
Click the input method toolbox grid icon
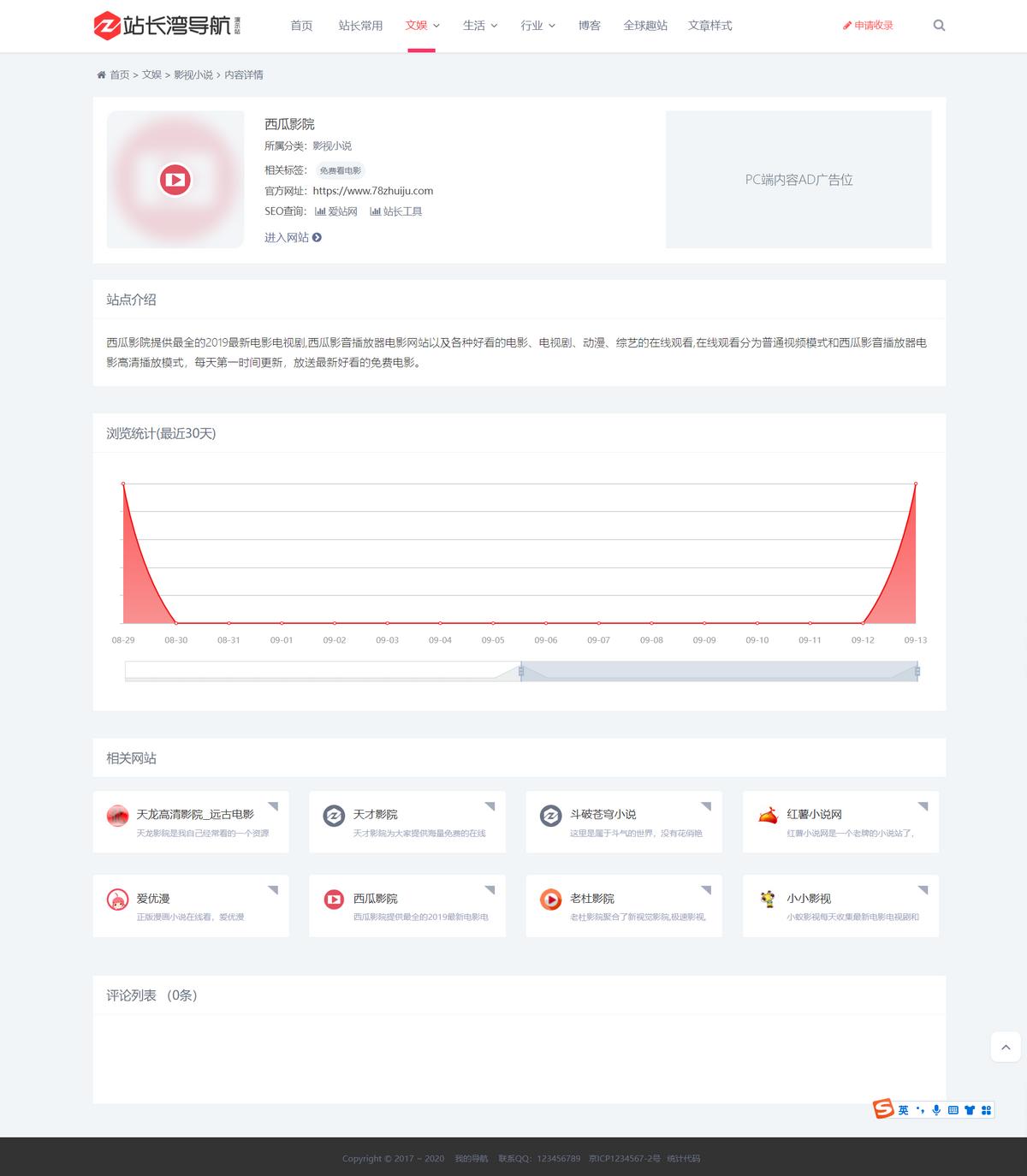click(x=986, y=1110)
